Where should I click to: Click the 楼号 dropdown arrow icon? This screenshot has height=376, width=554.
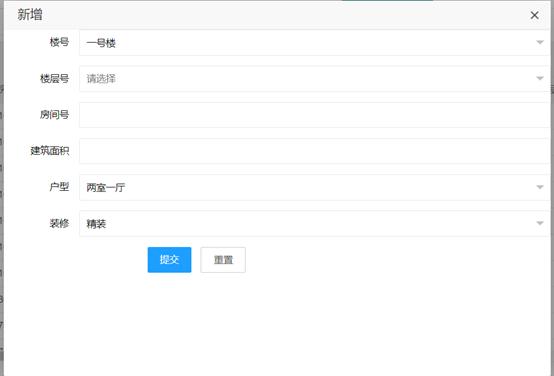click(540, 42)
